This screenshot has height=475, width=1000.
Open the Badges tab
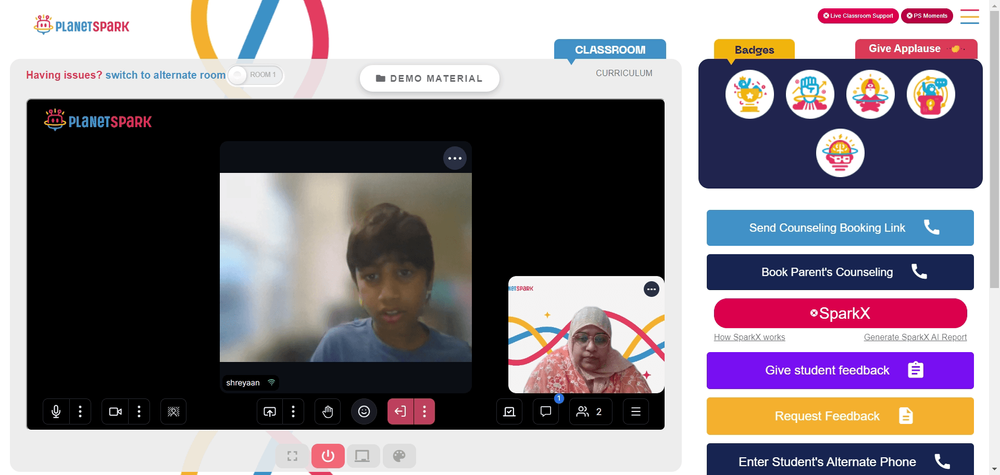click(x=754, y=50)
